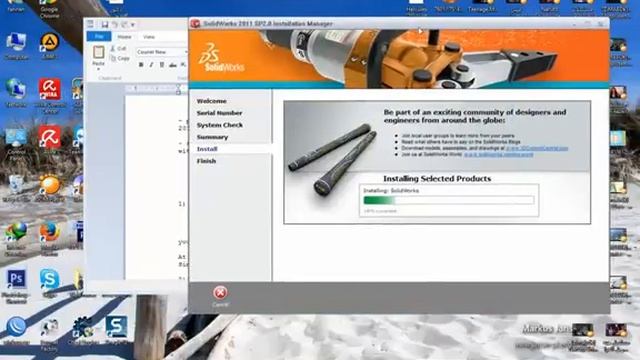Click Cut in WordPad clipboard group
This screenshot has height=360, width=640.
(x=118, y=49)
